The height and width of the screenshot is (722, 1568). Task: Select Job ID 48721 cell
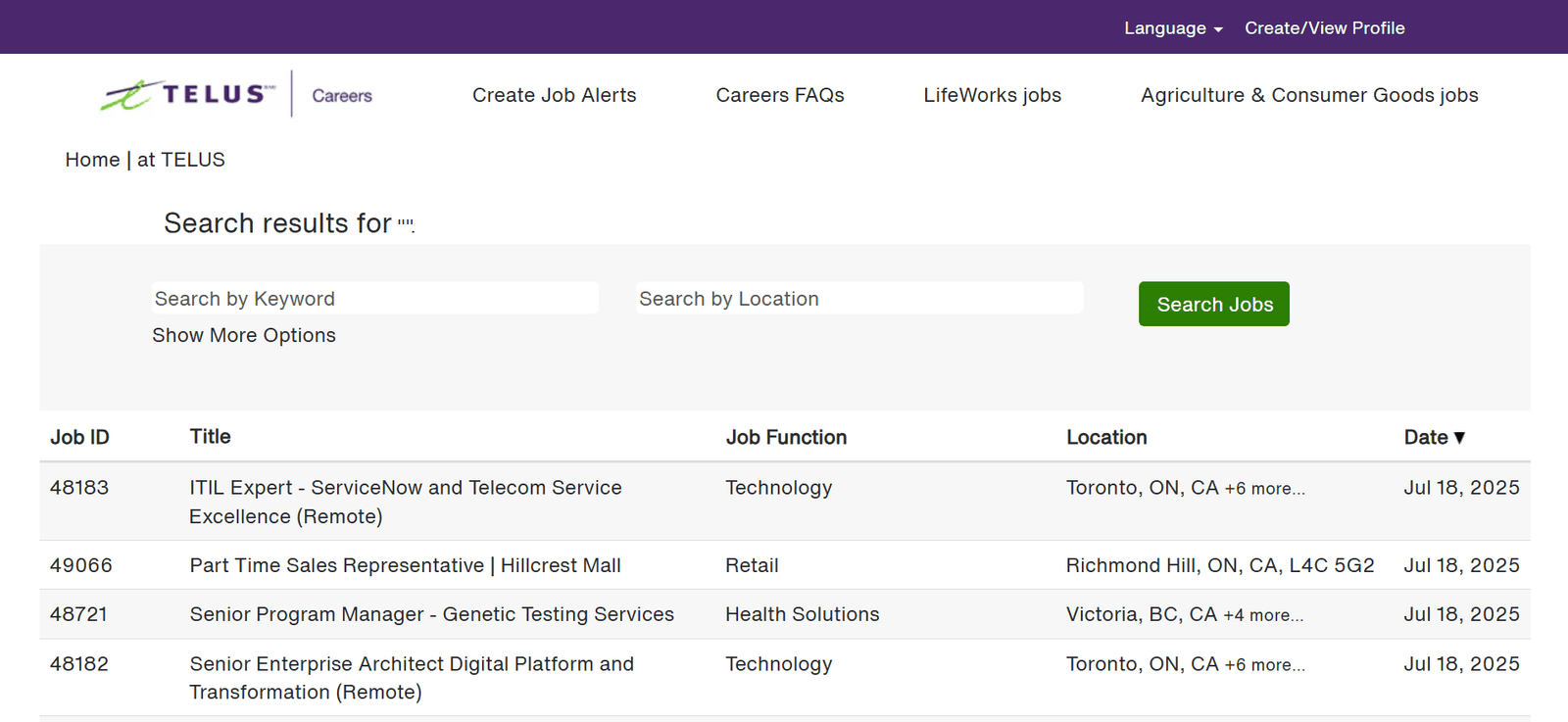click(x=78, y=614)
